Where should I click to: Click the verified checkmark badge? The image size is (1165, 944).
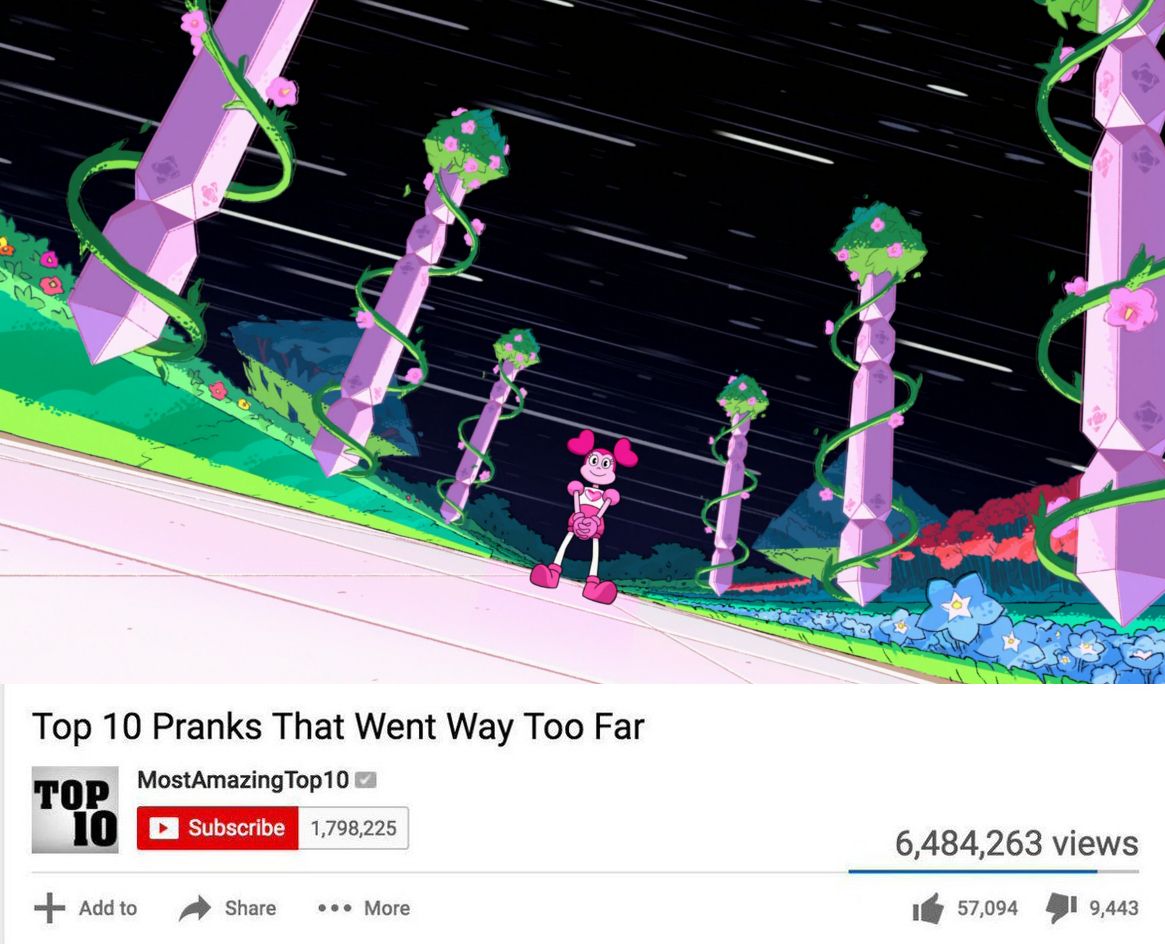click(x=366, y=780)
